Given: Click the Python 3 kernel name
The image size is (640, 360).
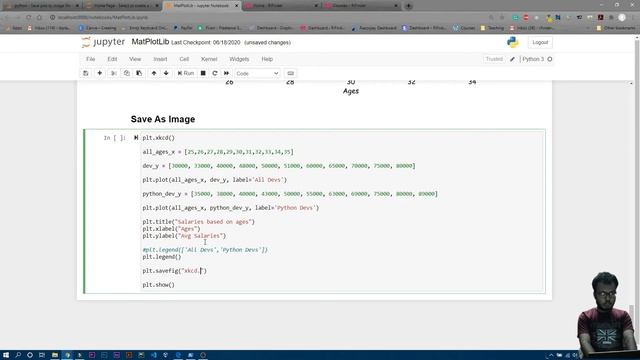Looking at the screenshot, I should pyautogui.click(x=533, y=59).
